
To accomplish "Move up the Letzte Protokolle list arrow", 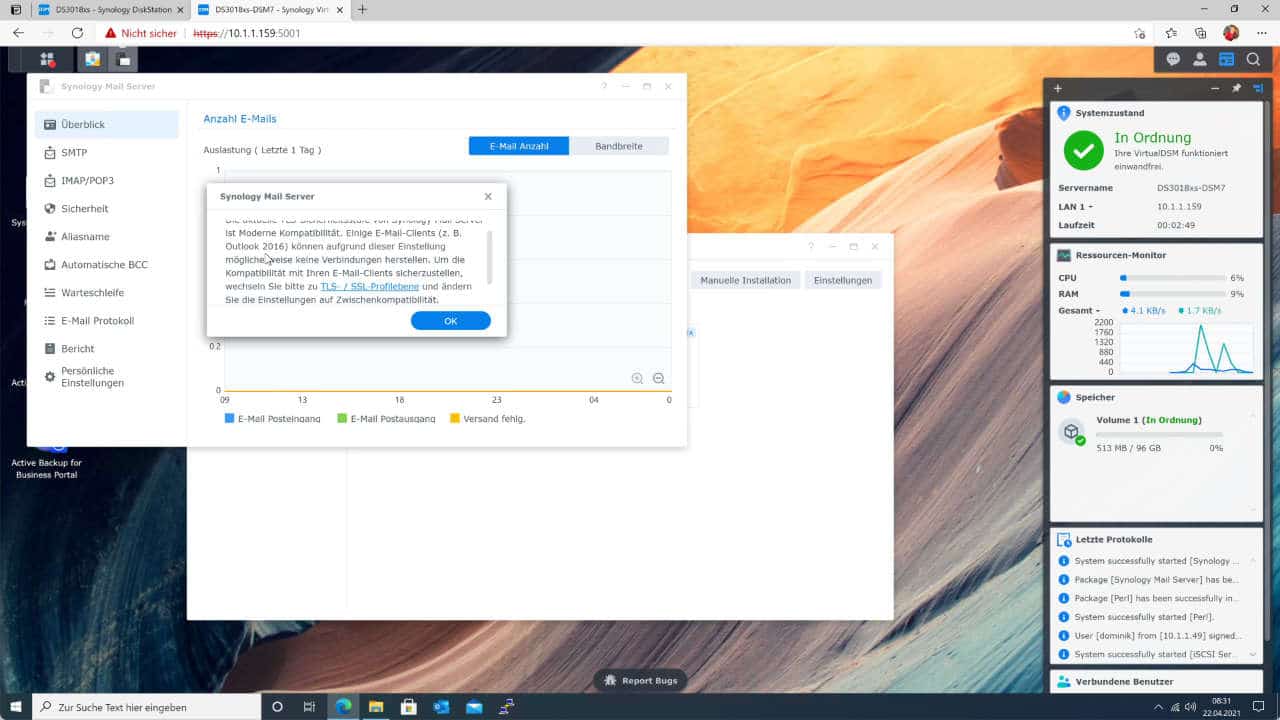I will coord(1253,561).
